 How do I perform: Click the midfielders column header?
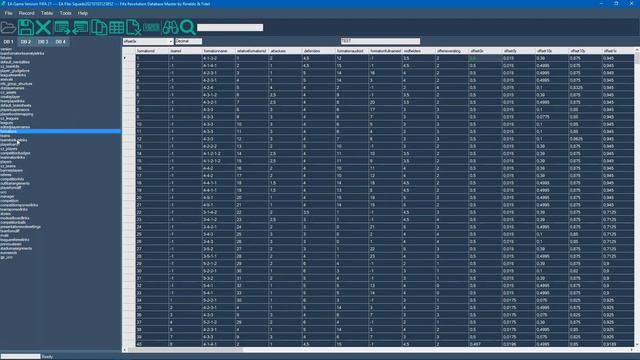419,51
